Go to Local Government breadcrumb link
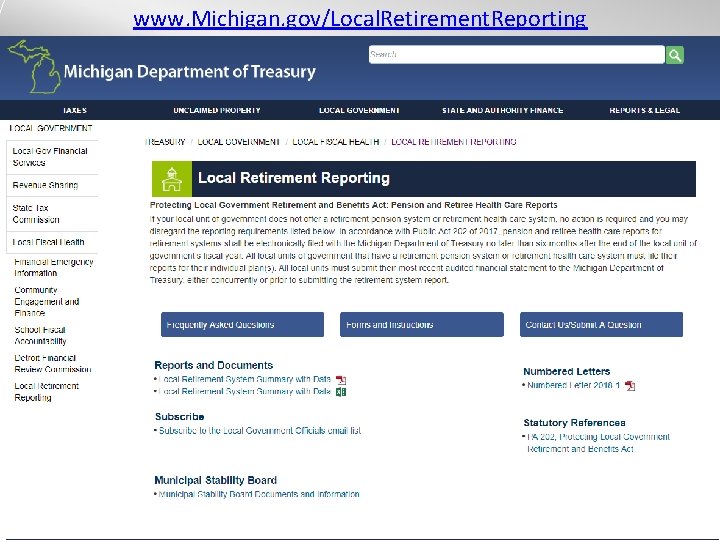 click(238, 142)
